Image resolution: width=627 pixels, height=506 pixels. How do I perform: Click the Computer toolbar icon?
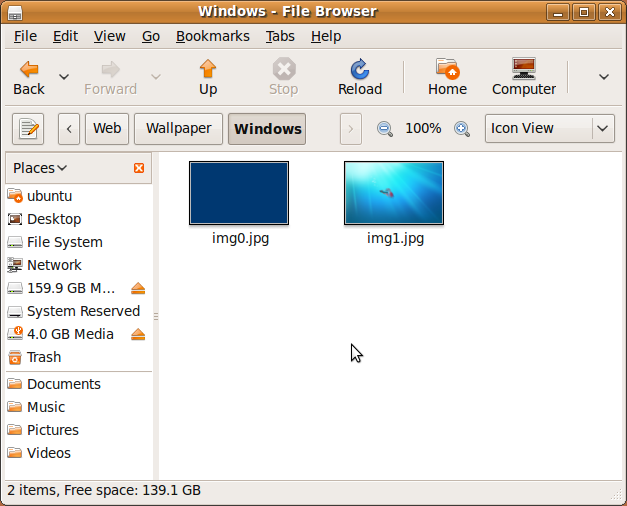point(523,69)
